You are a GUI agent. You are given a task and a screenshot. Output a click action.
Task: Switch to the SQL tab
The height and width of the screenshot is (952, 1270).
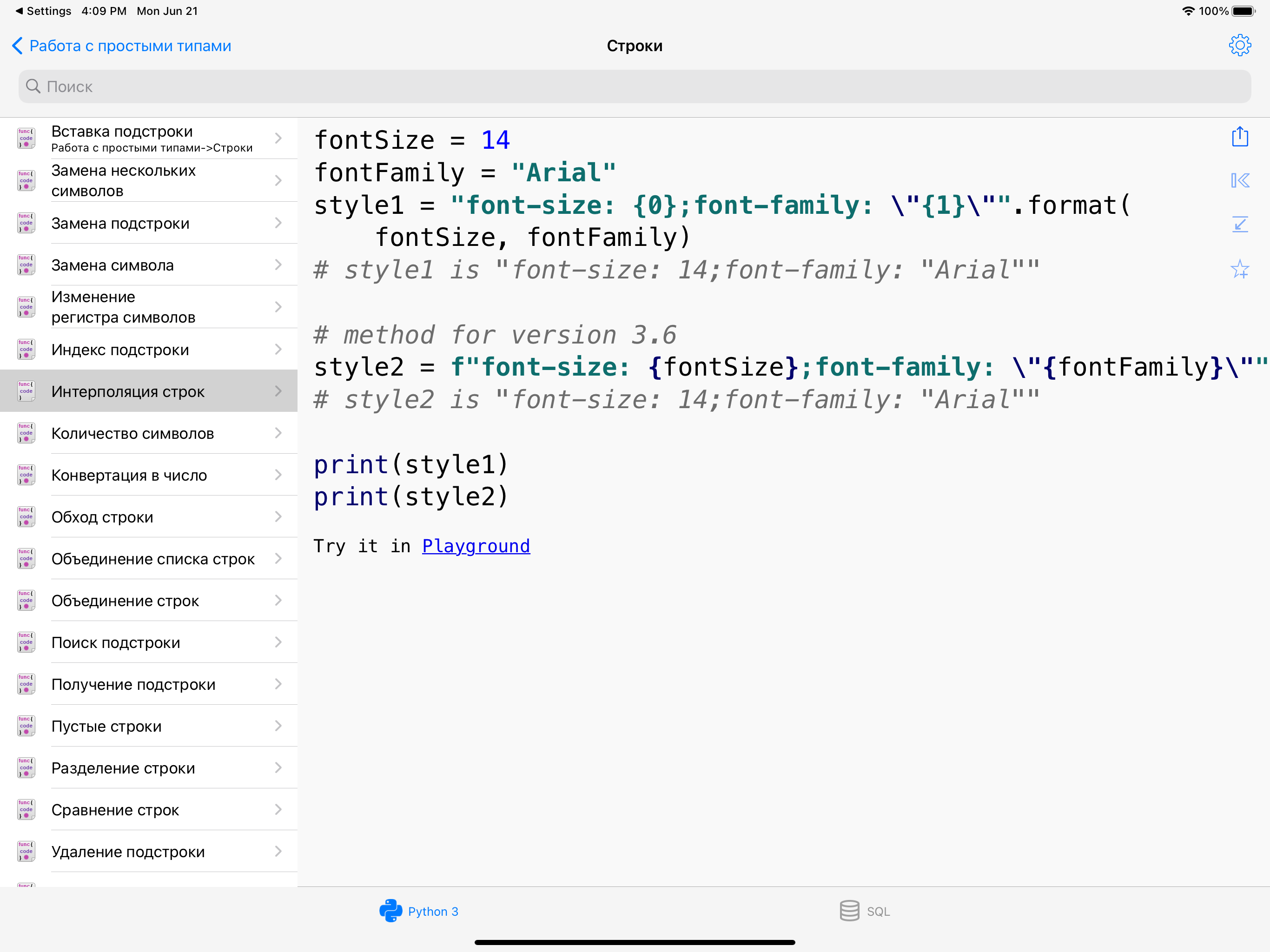pos(865,911)
